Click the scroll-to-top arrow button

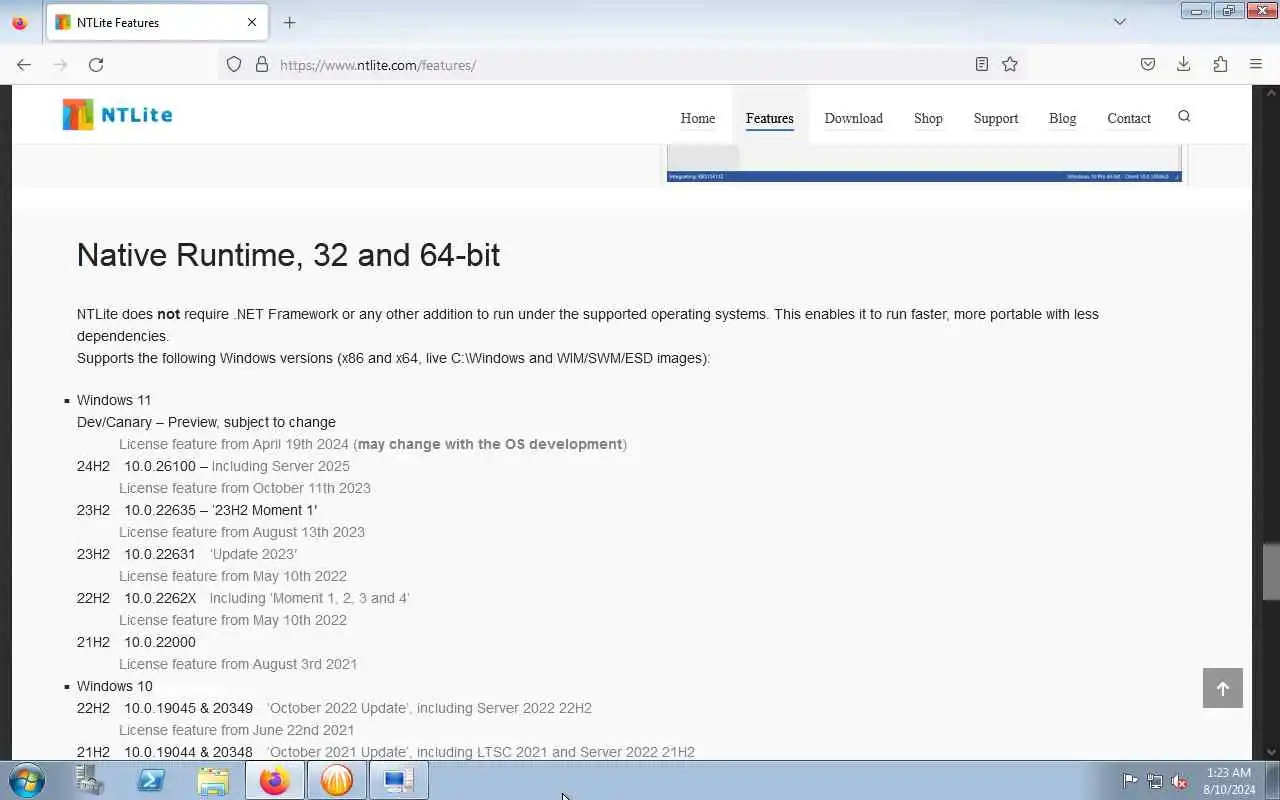tap(1222, 688)
